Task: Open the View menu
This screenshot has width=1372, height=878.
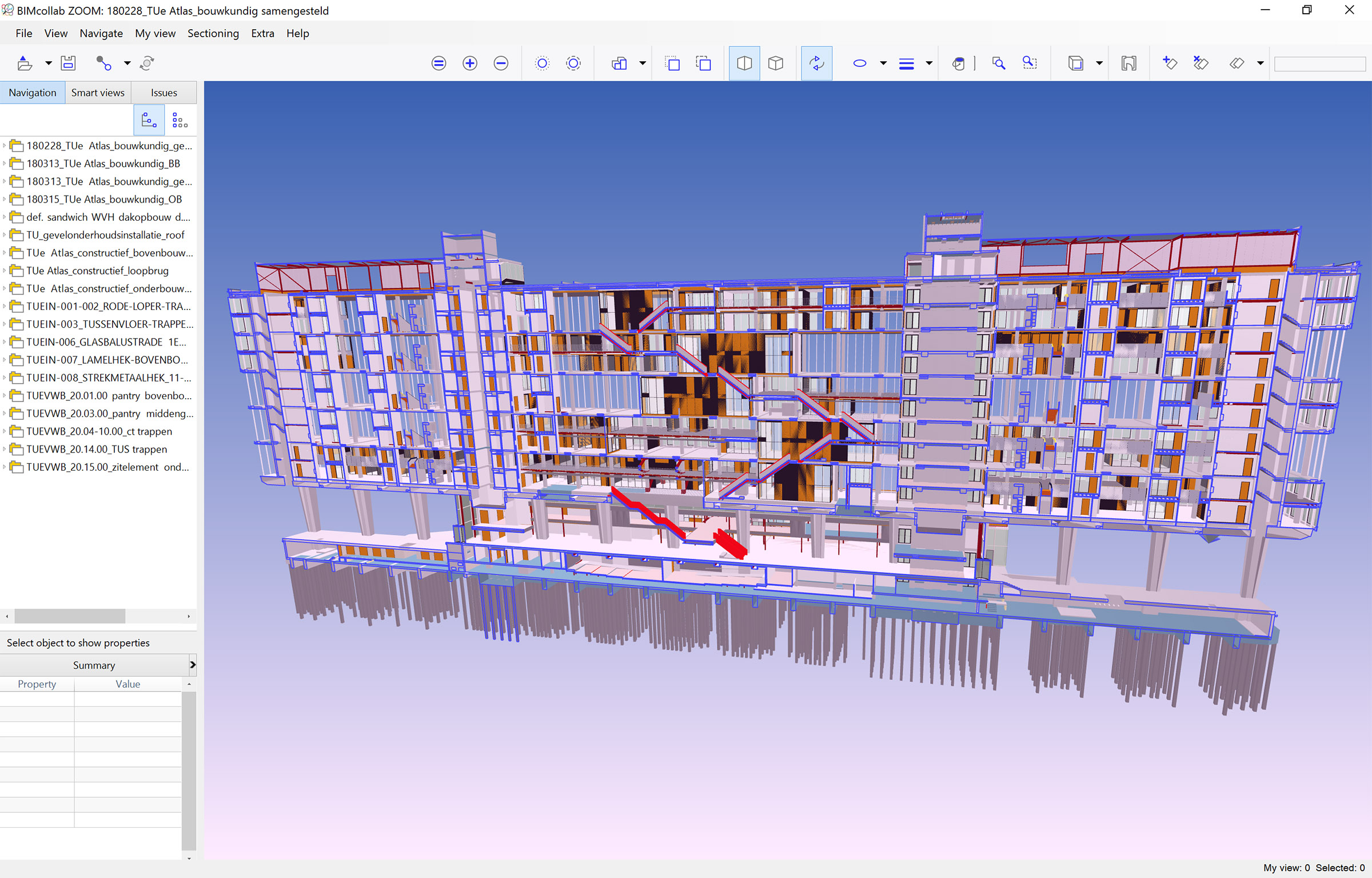Action: pyautogui.click(x=56, y=33)
